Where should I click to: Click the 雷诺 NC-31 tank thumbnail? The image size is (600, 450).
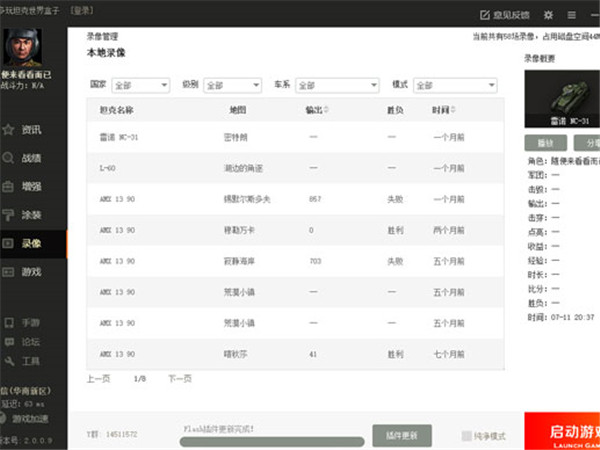561,100
